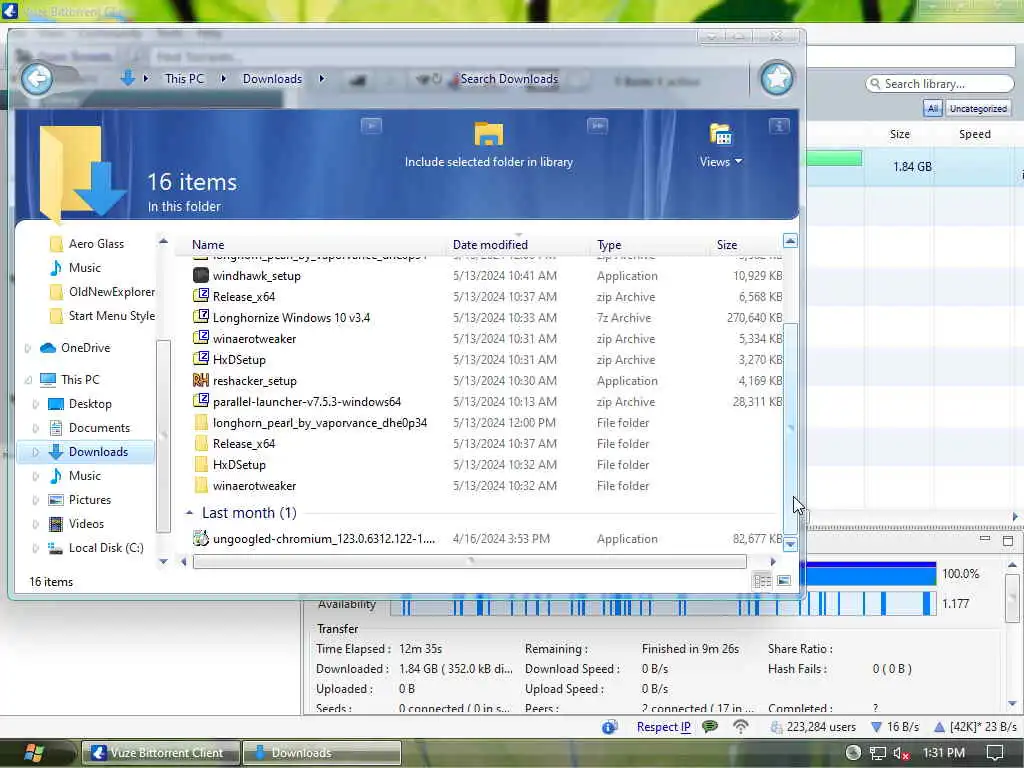
Task: Click horizontal scrollbar right arrow in file list
Action: [x=773, y=562]
